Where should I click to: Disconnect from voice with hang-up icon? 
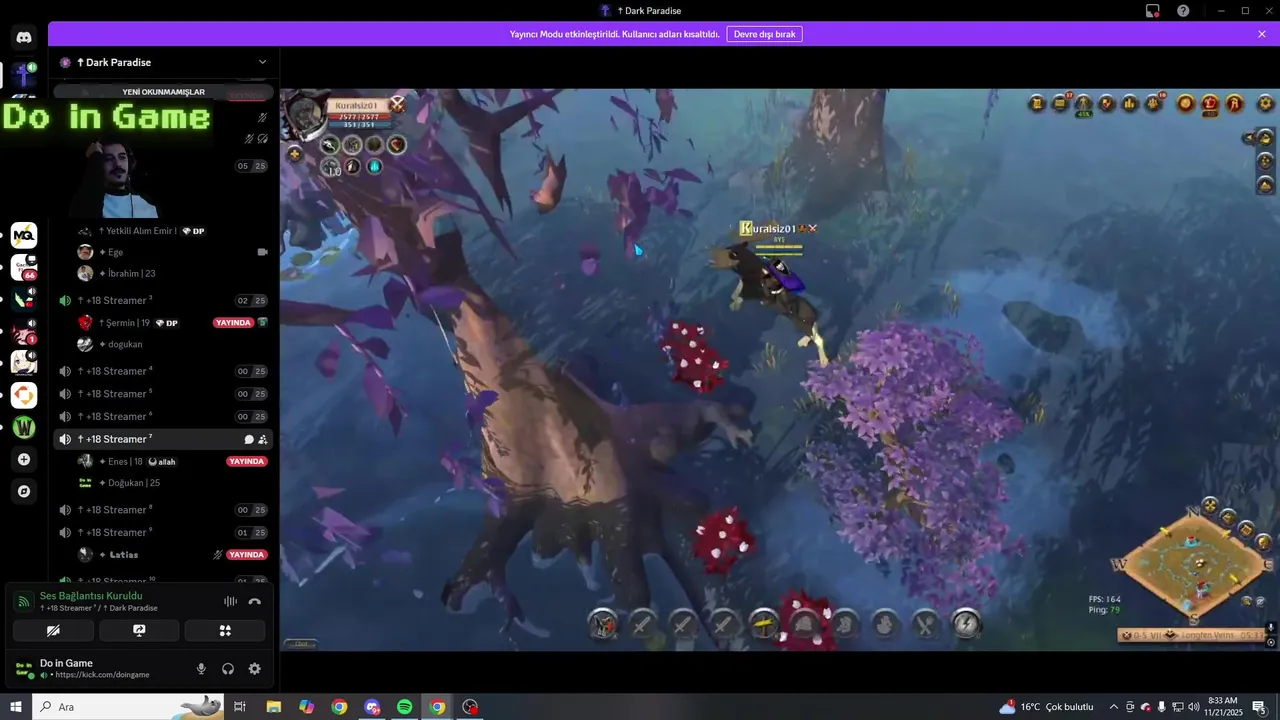tap(254, 601)
